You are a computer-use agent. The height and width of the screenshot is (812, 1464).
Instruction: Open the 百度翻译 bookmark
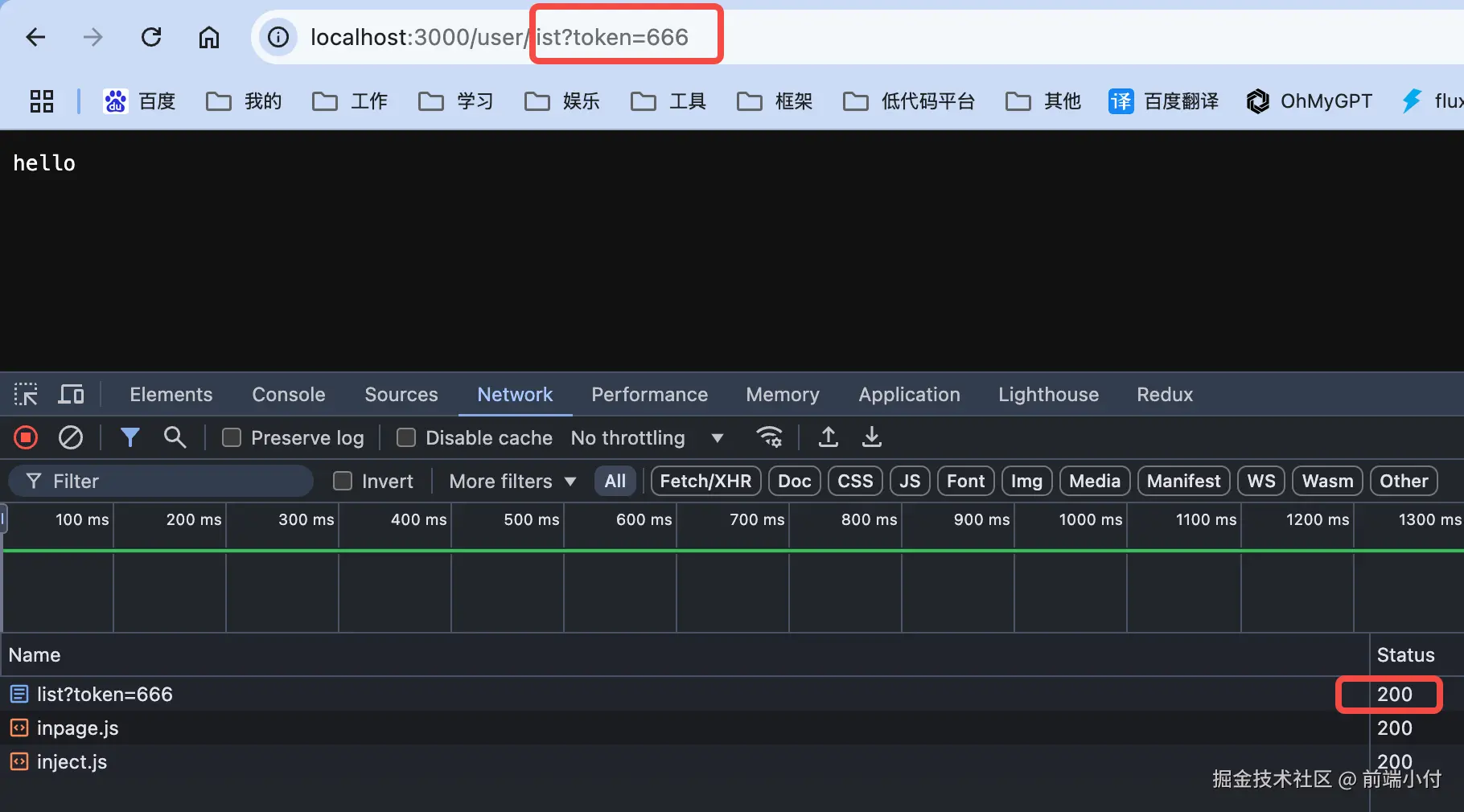point(1163,101)
